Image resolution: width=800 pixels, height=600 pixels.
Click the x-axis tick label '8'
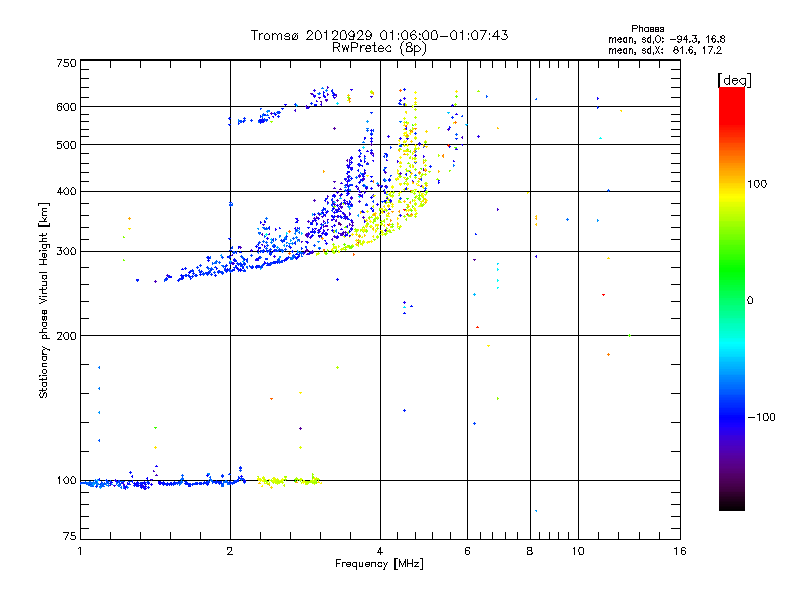[x=530, y=551]
